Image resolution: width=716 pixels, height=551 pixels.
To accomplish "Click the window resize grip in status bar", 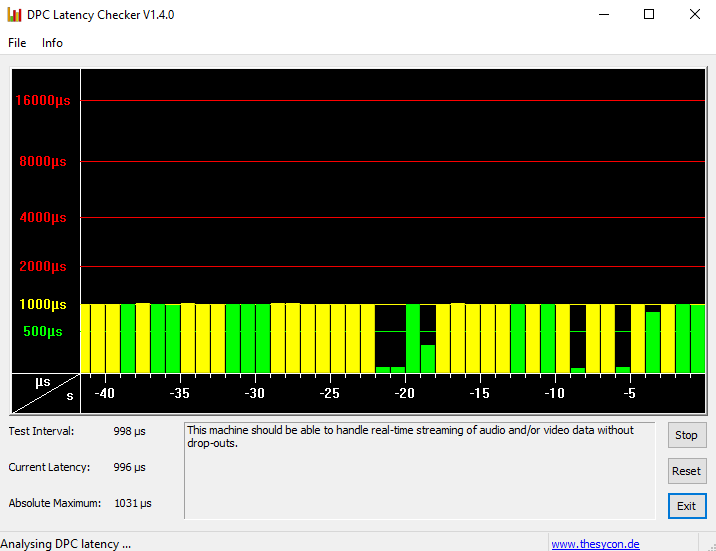I will [x=711, y=546].
